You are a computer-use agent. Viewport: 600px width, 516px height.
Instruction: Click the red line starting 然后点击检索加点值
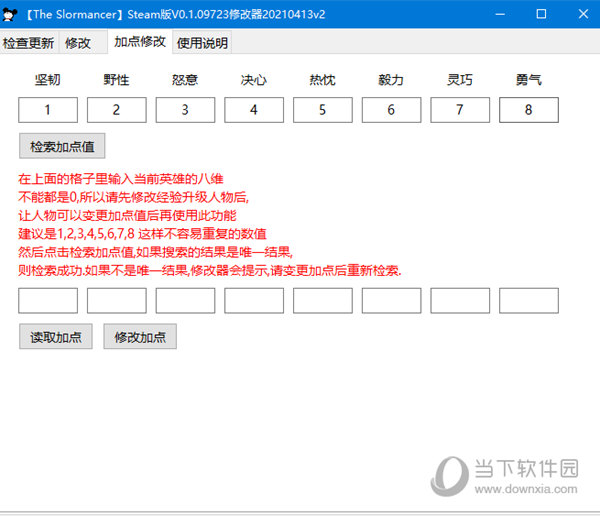tap(155, 252)
